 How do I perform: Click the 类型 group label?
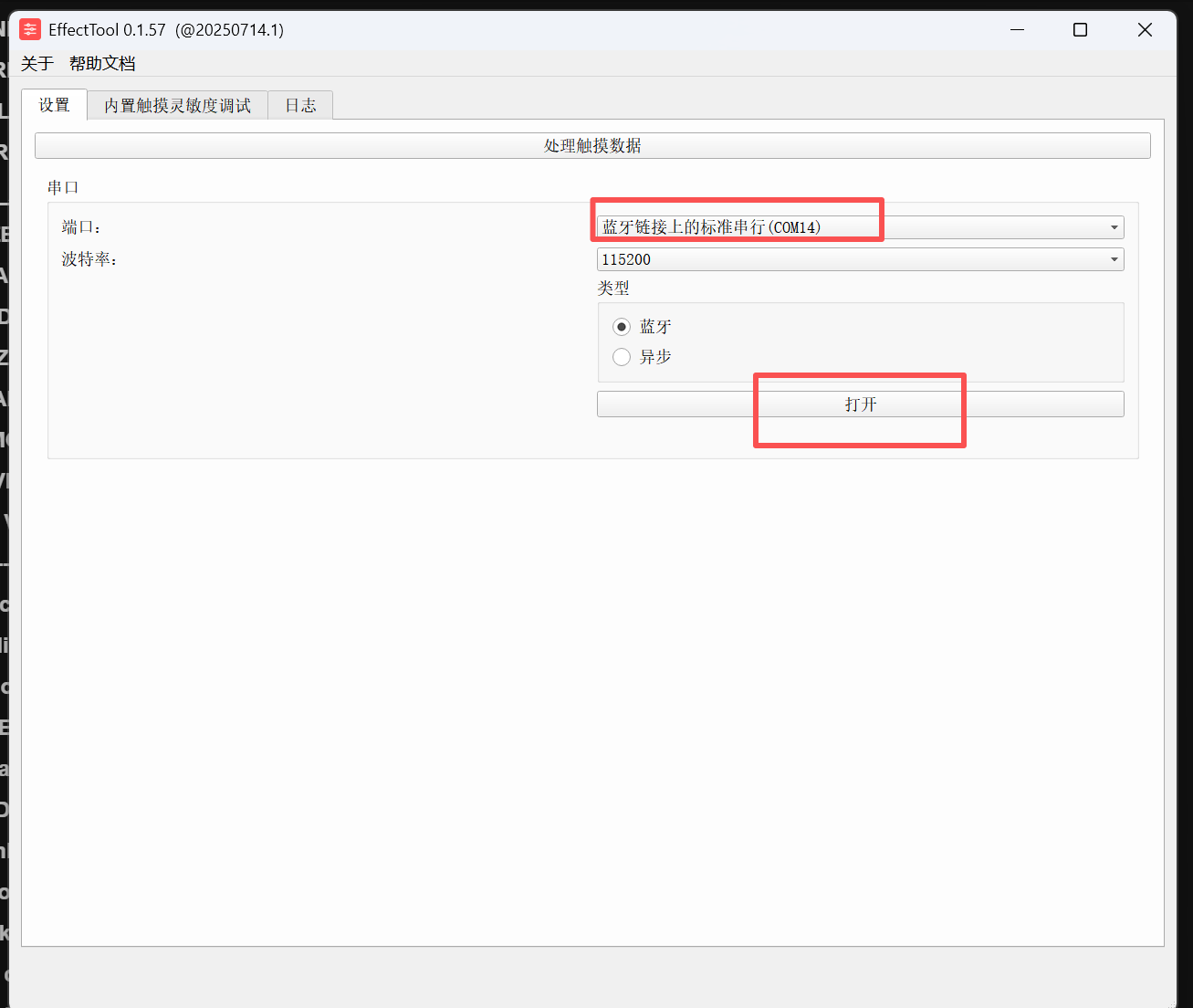tap(613, 289)
